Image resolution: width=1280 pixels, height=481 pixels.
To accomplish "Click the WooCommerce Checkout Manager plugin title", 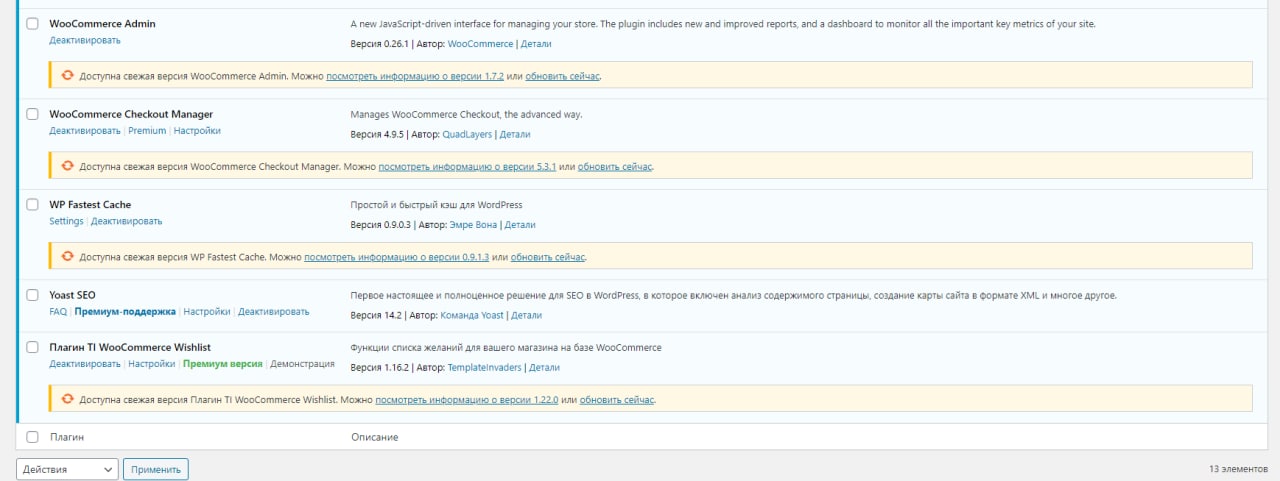I will [x=131, y=114].
